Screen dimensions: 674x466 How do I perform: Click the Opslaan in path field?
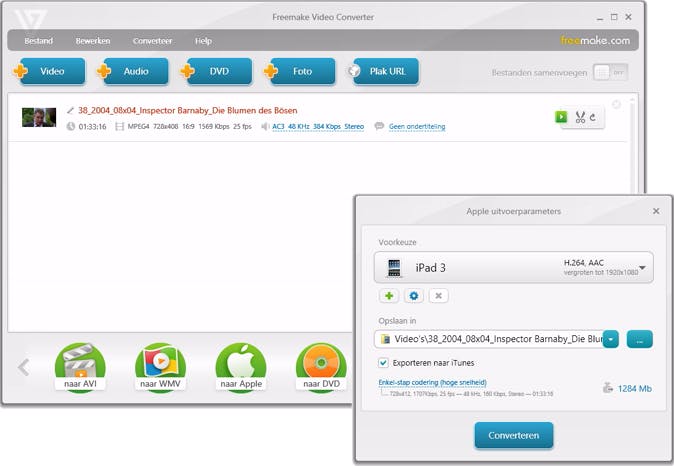tap(489, 339)
